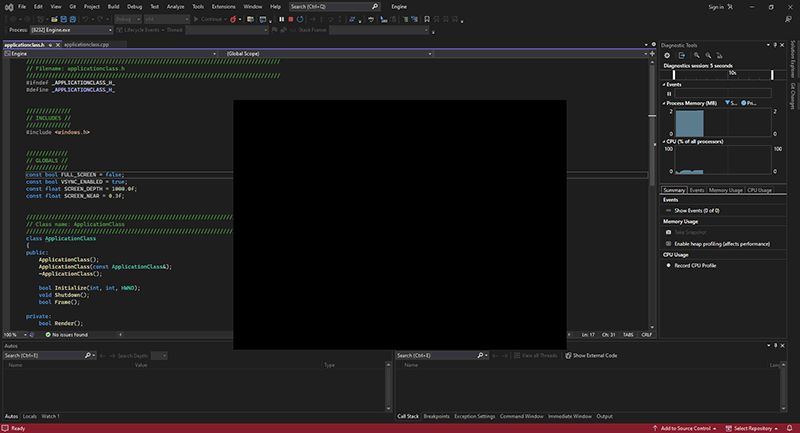Click the diagnostics session timeline ruler
The height and width of the screenshot is (433, 800).
pyautogui.click(x=718, y=74)
